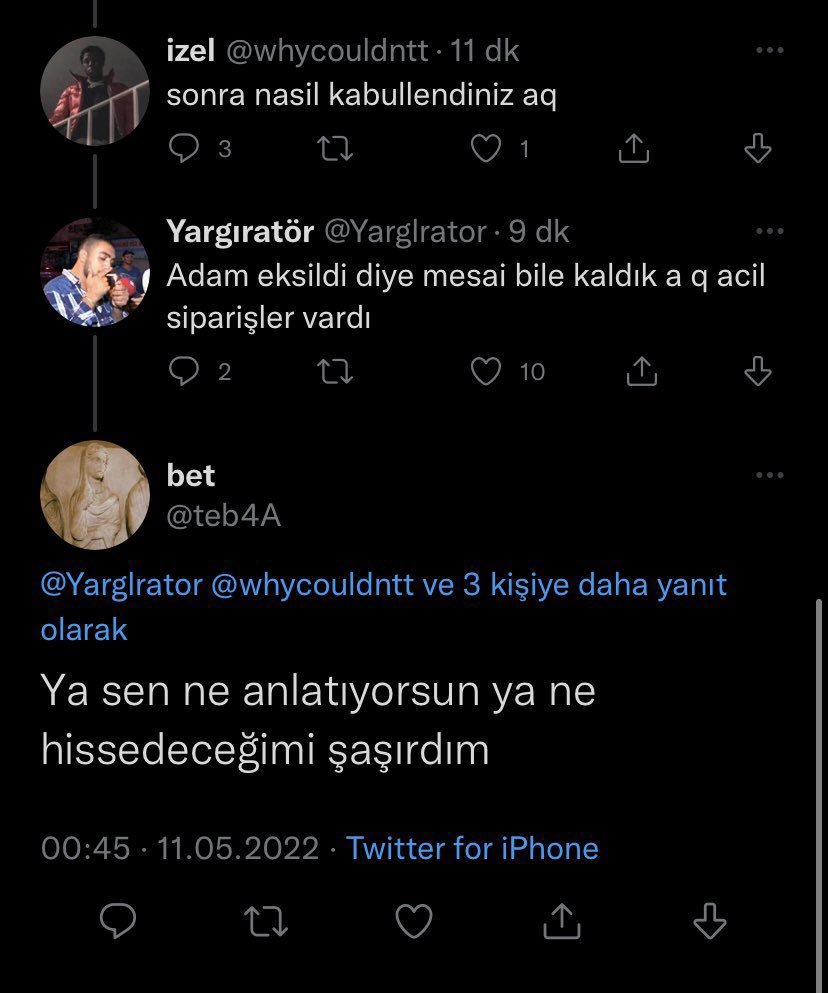Reply to bet's main tweet
This screenshot has width=828, height=993.
pyautogui.click(x=119, y=920)
